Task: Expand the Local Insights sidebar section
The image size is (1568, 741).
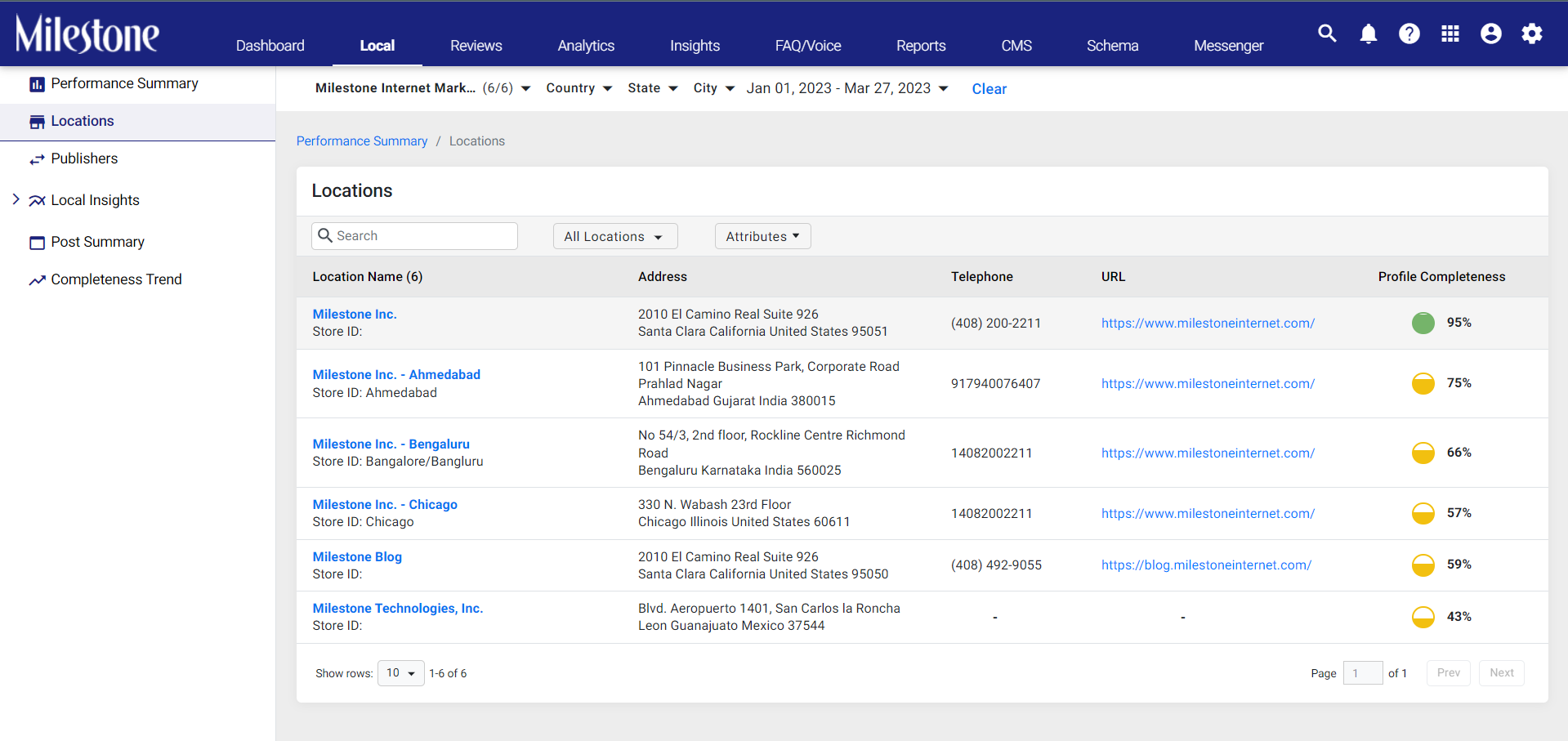Action: coord(16,199)
